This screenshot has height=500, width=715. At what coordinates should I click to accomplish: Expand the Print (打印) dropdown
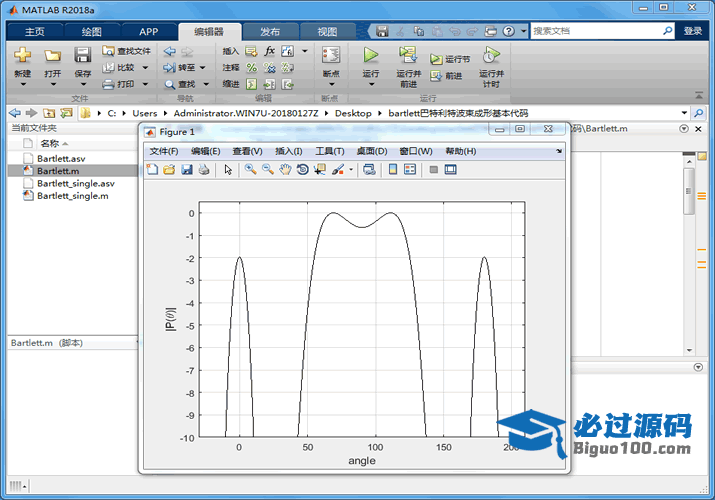(x=145, y=84)
